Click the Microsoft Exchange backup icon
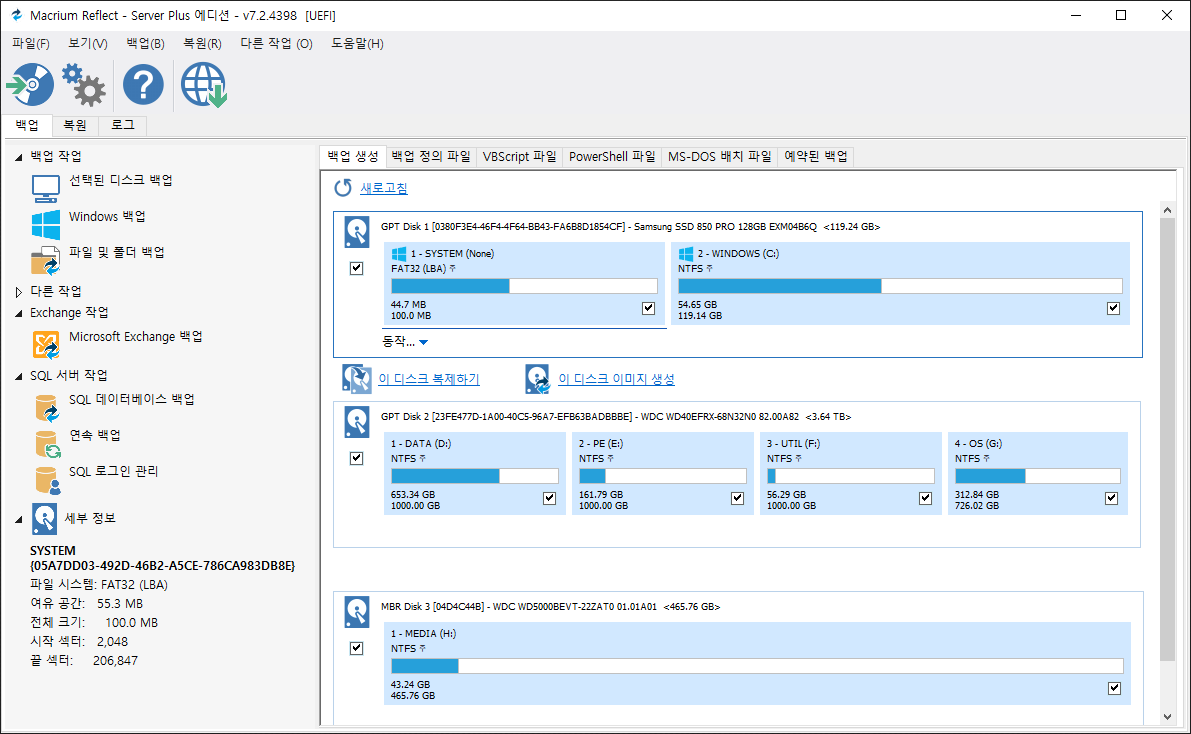Screen dimensions: 1191x734 point(46,345)
